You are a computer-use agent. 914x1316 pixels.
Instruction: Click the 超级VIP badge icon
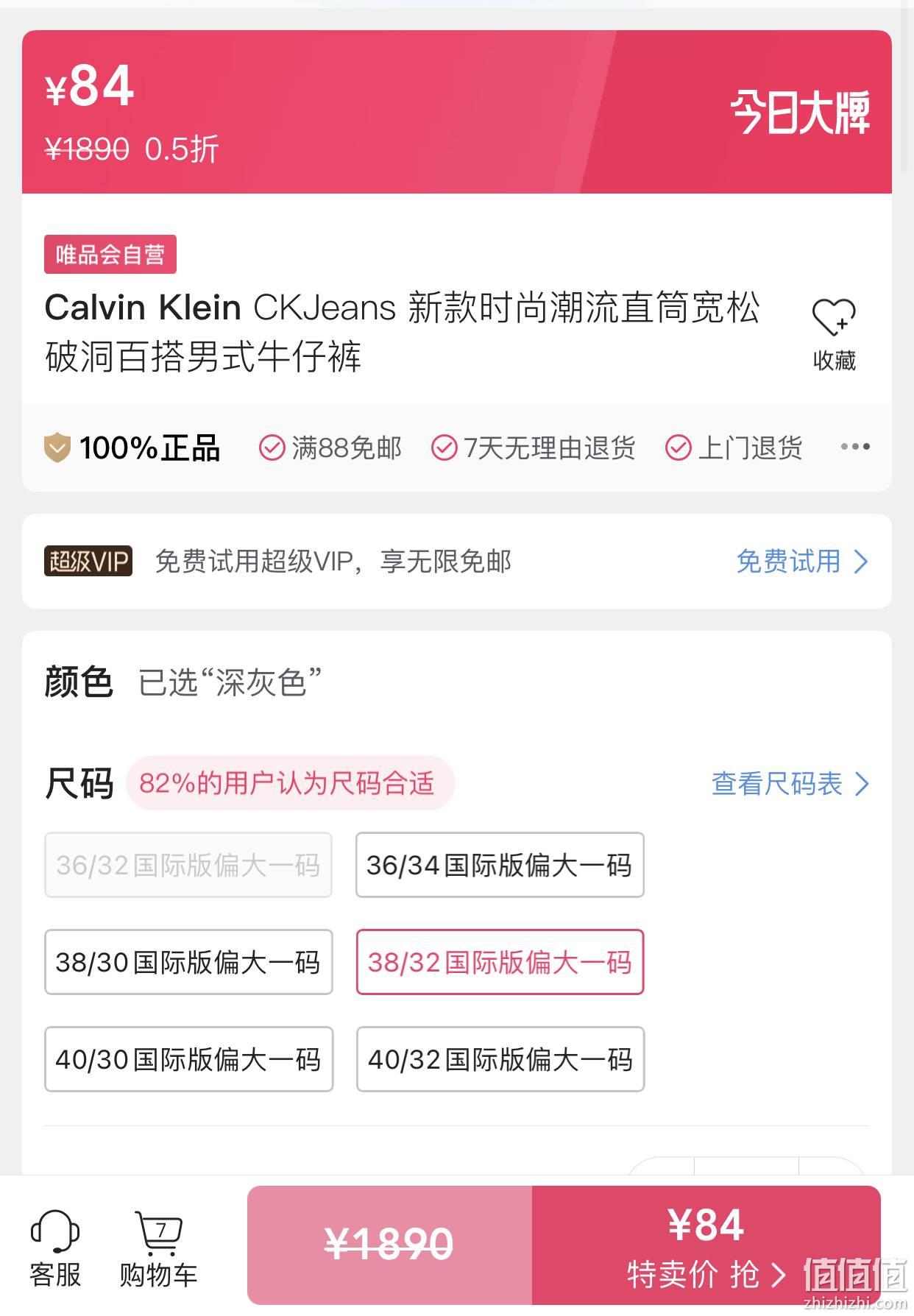coord(88,561)
